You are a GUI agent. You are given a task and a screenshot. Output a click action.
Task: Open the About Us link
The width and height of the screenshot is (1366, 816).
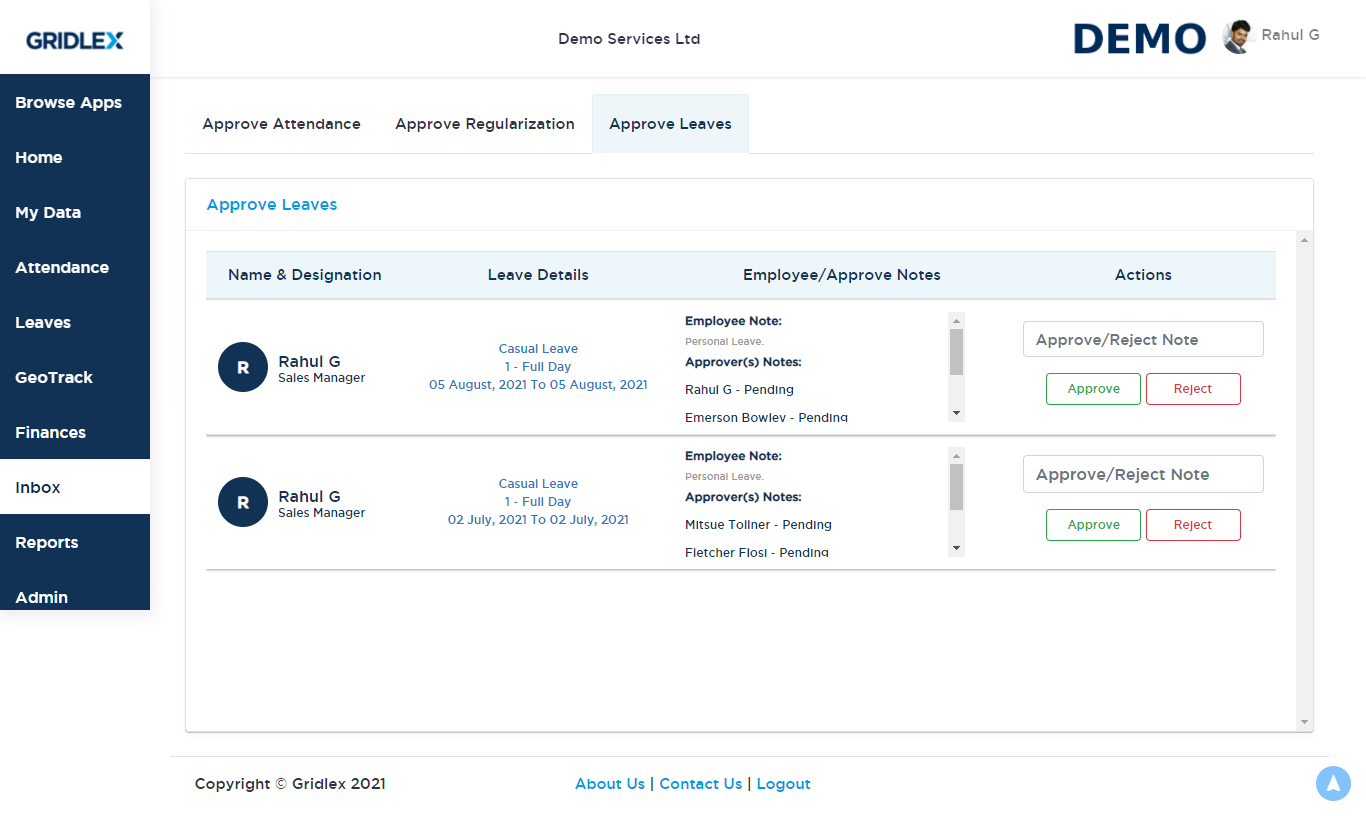tap(610, 784)
